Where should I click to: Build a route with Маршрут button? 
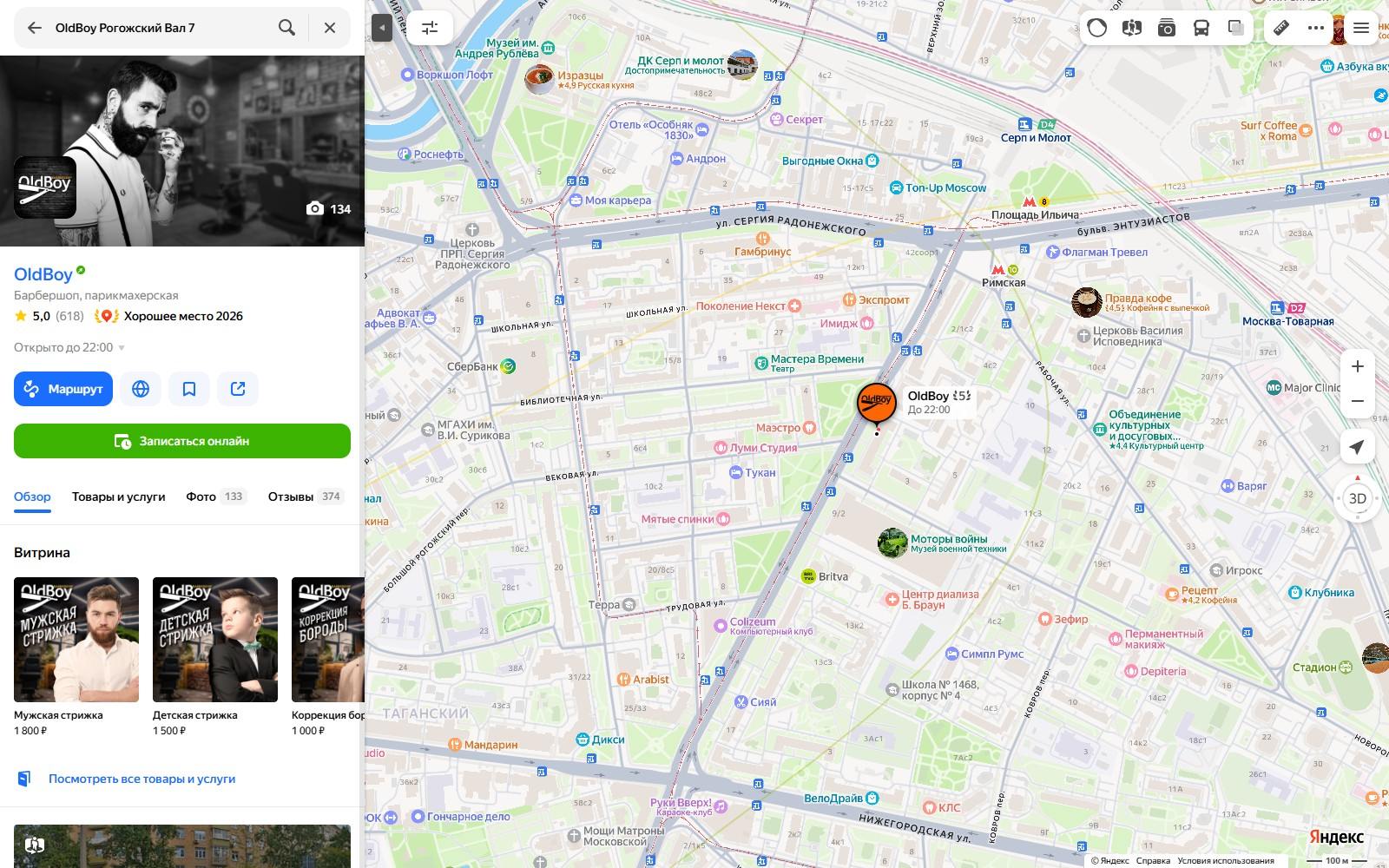[x=63, y=389]
